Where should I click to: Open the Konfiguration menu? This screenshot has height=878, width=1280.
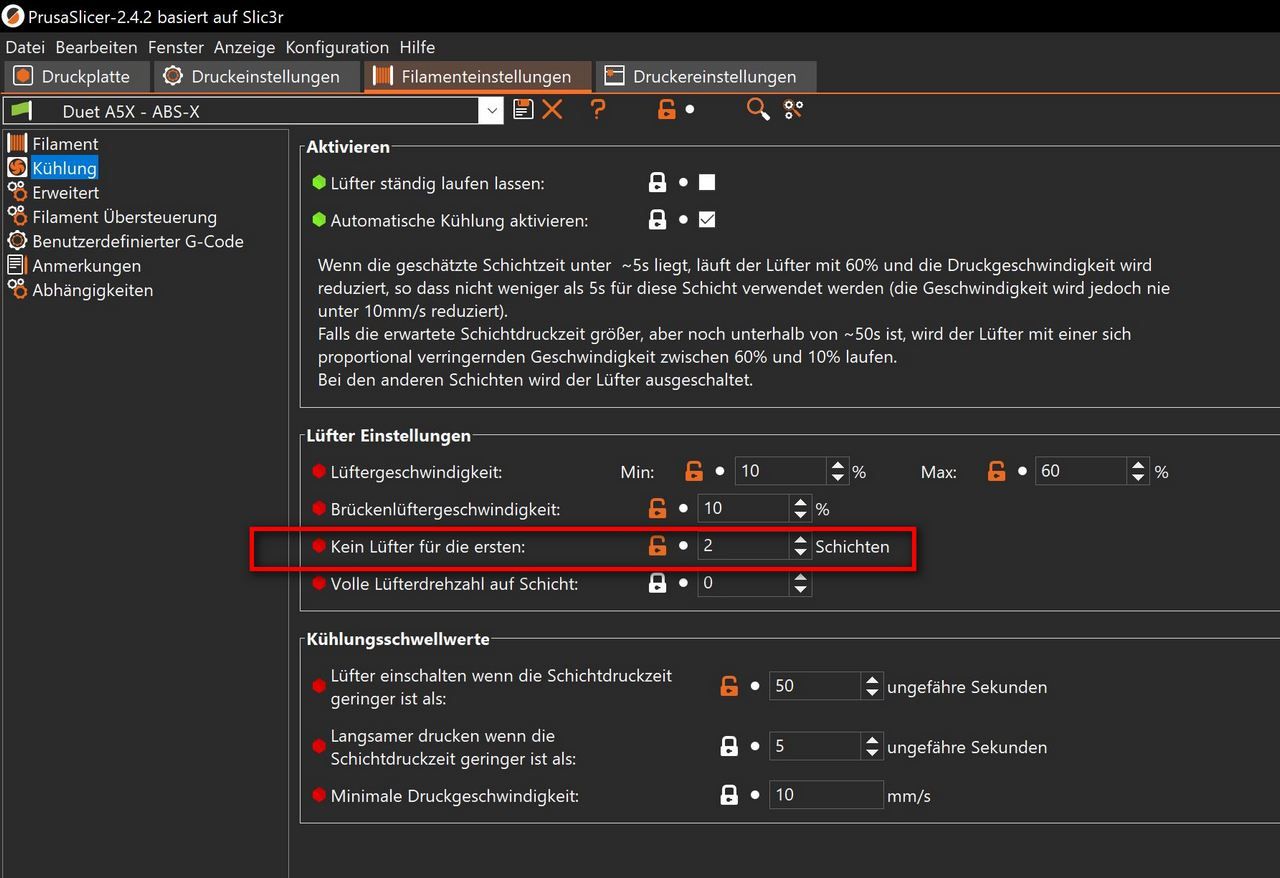[x=337, y=47]
